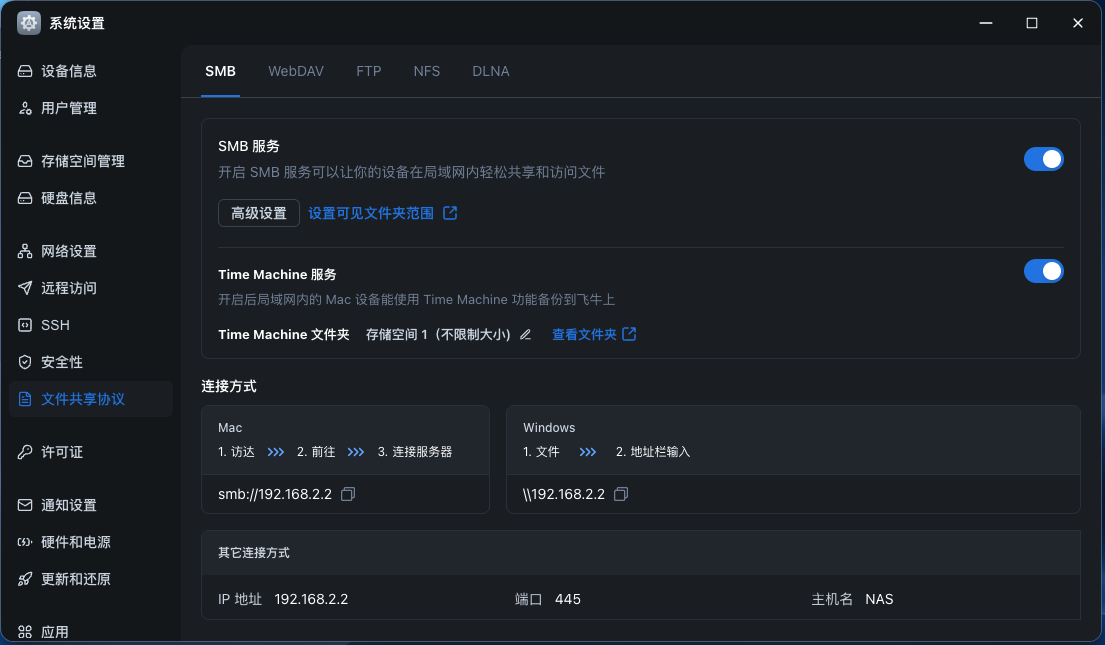
Task: Click the apps grid icon
Action: [25, 632]
